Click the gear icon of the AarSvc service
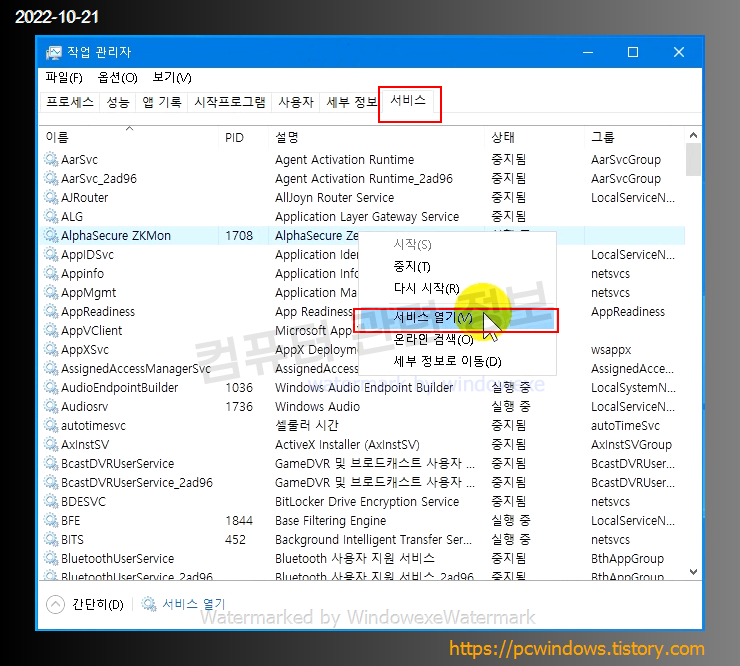 pyautogui.click(x=51, y=159)
